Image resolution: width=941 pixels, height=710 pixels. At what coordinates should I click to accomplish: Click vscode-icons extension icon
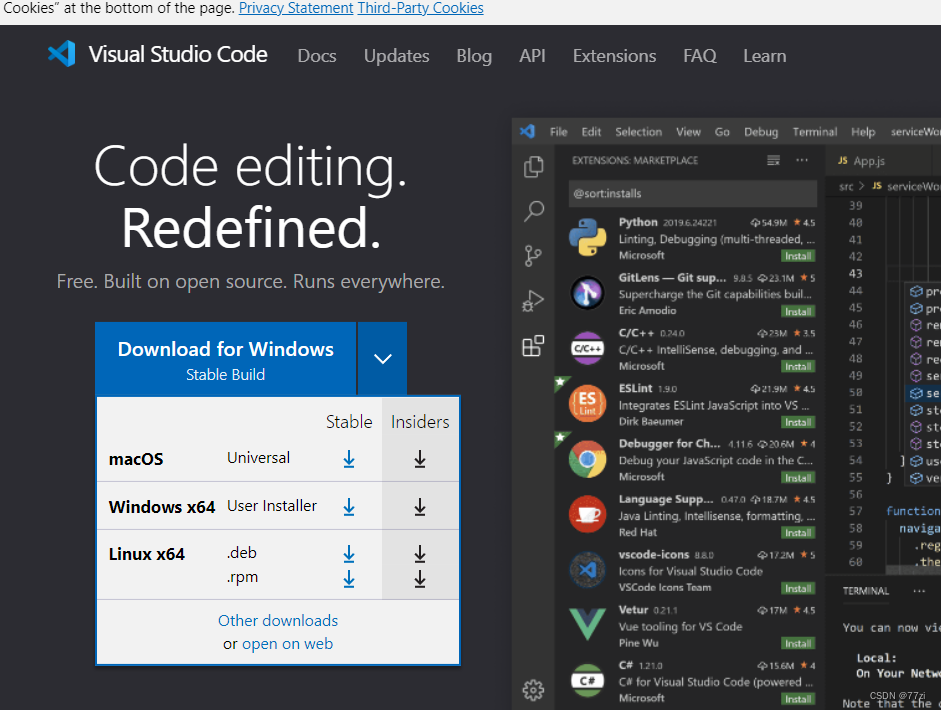(588, 570)
